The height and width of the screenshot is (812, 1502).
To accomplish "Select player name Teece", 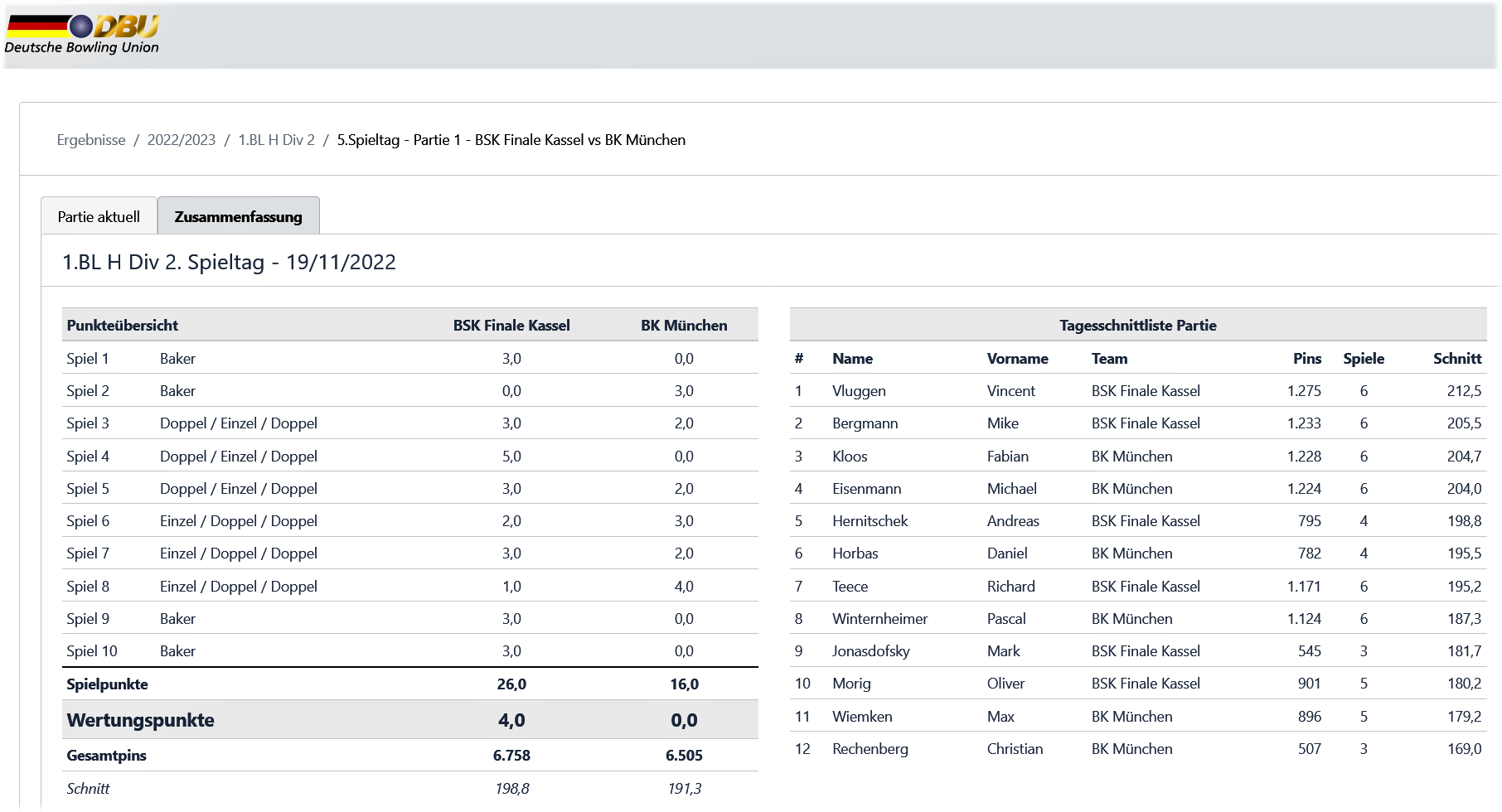I will 850,587.
